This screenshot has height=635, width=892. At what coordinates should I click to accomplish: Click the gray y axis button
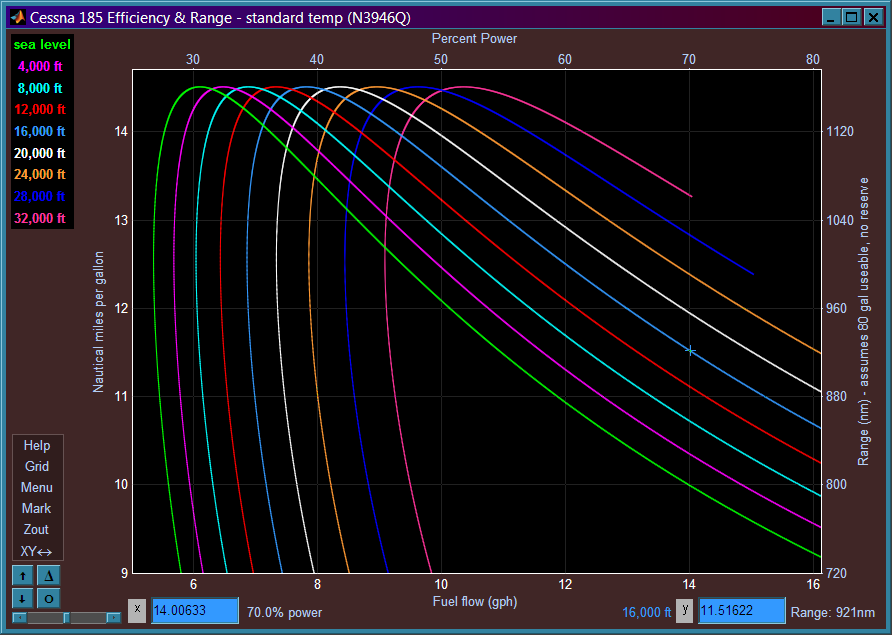coord(685,610)
